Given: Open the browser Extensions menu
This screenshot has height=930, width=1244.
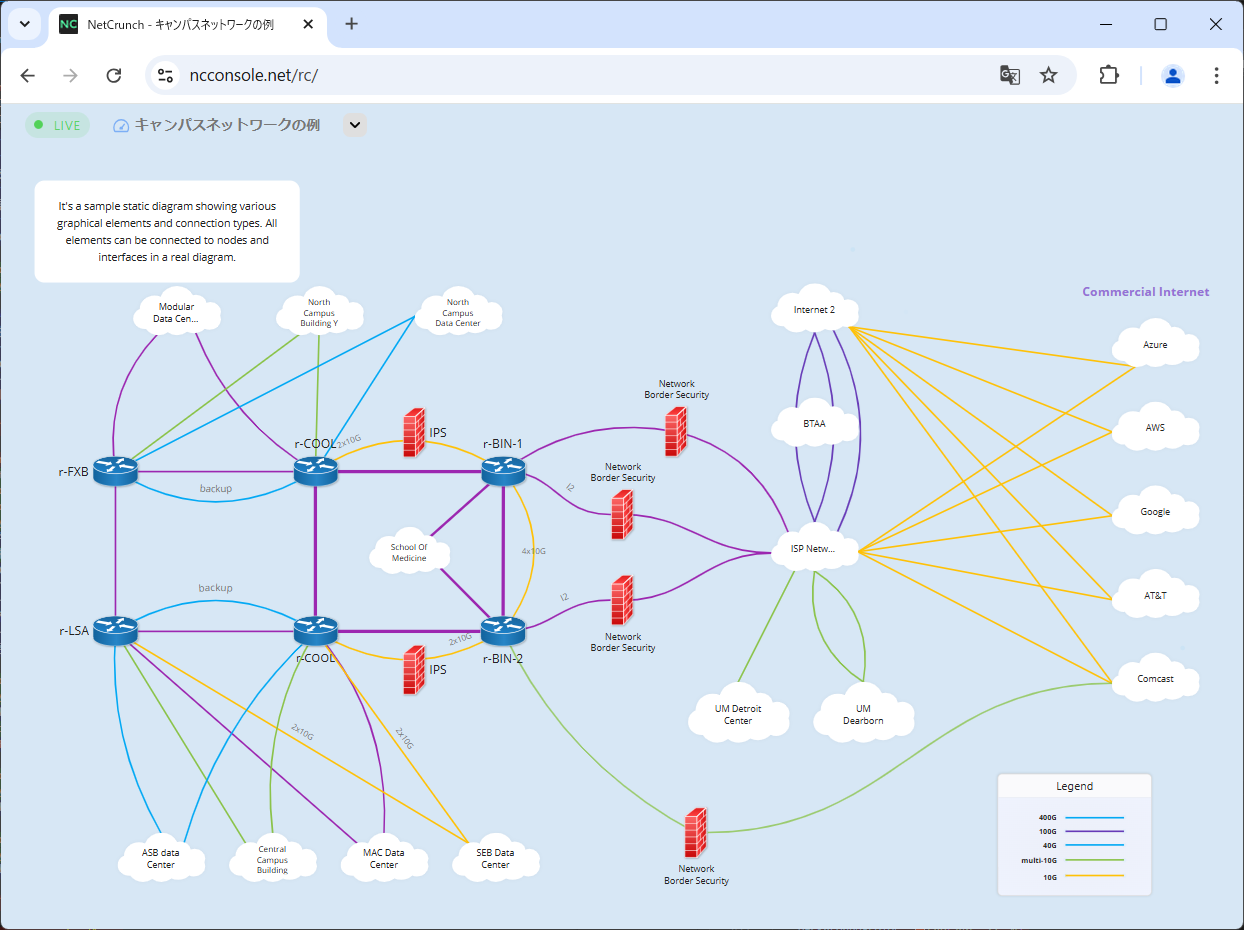Looking at the screenshot, I should click(x=1109, y=75).
